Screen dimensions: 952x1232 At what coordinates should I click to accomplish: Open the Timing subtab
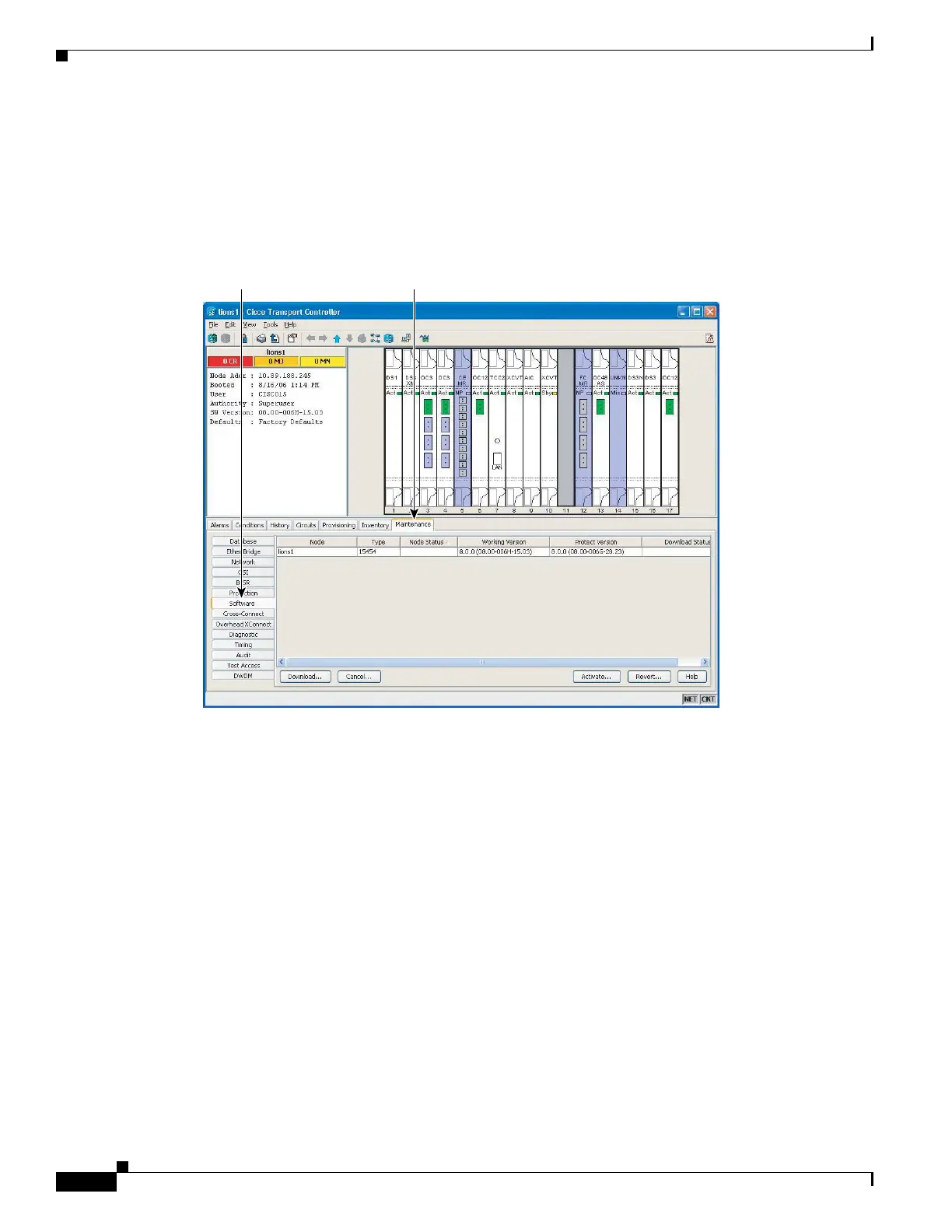point(243,645)
